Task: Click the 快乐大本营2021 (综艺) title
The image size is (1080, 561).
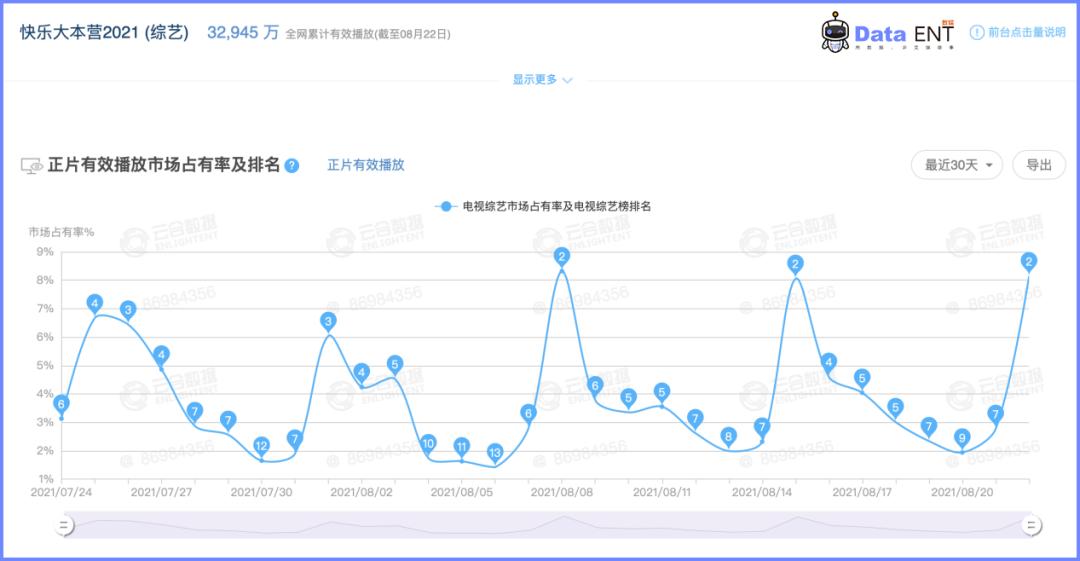Action: (104, 32)
